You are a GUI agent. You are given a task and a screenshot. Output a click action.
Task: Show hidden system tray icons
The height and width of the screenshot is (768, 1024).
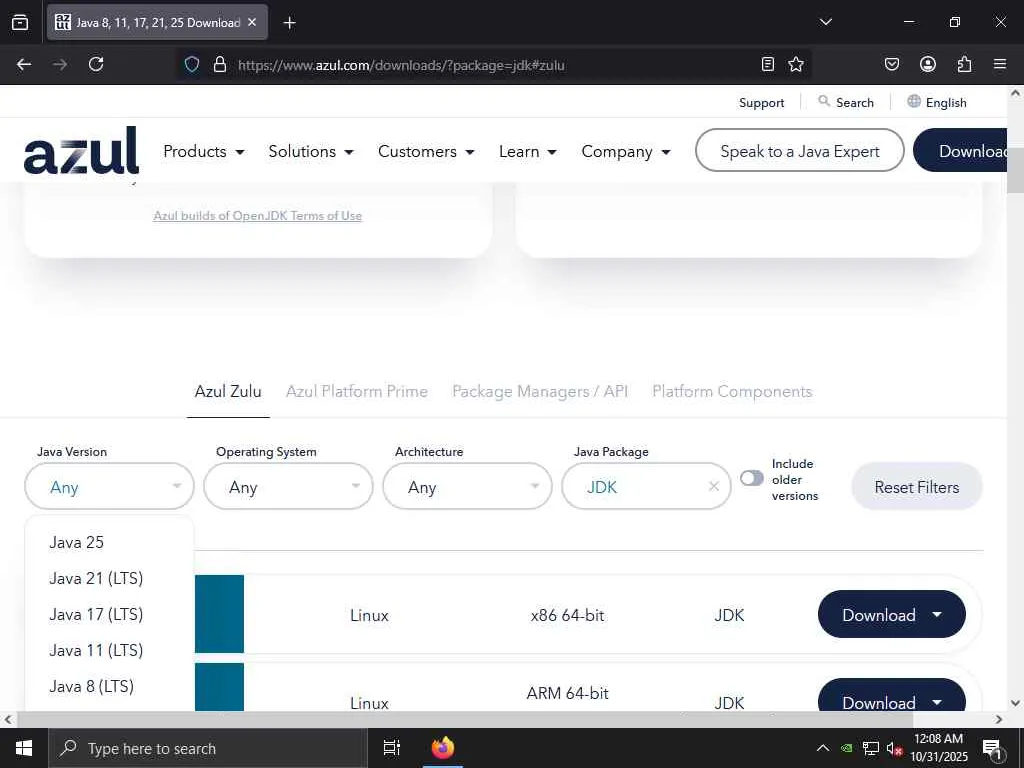pos(823,748)
